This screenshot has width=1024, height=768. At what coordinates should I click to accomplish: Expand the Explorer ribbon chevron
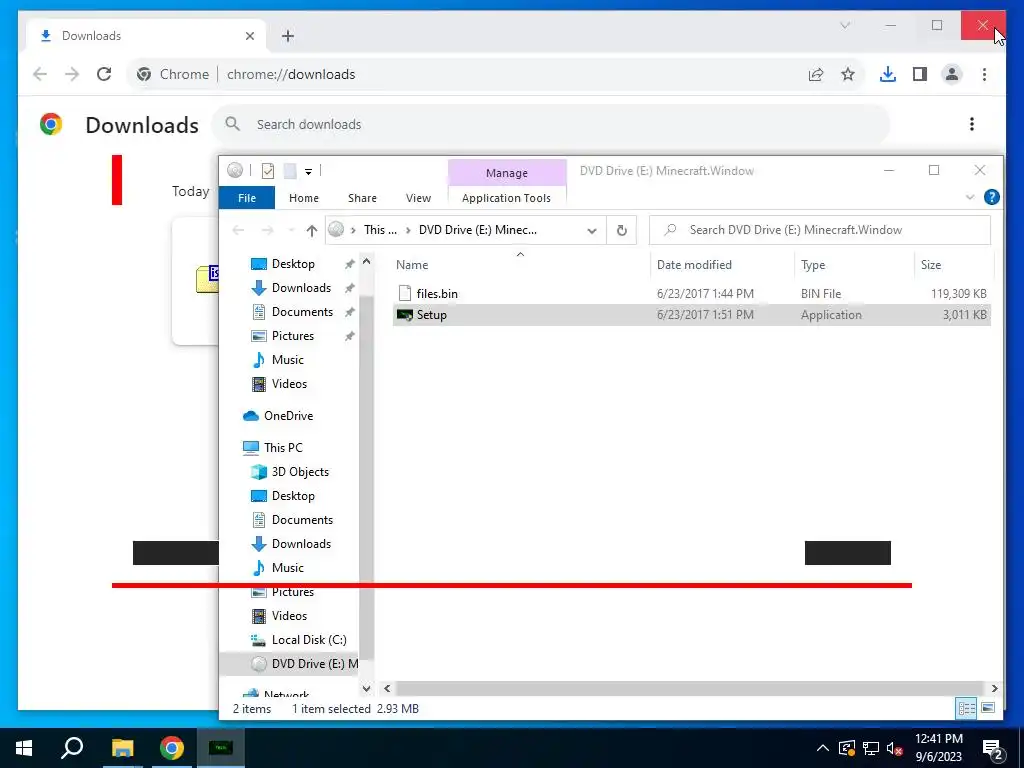click(x=970, y=197)
